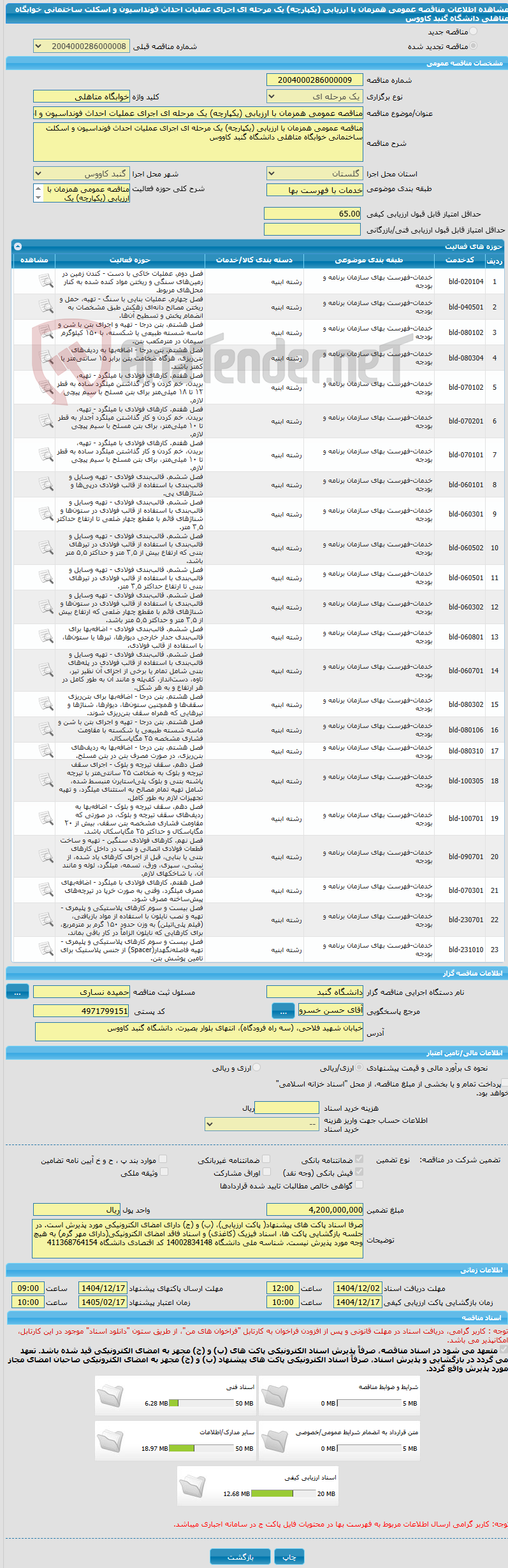The image size is (508, 1568).
Task: Sort by کدخدمت column header
Action: click(x=460, y=260)
